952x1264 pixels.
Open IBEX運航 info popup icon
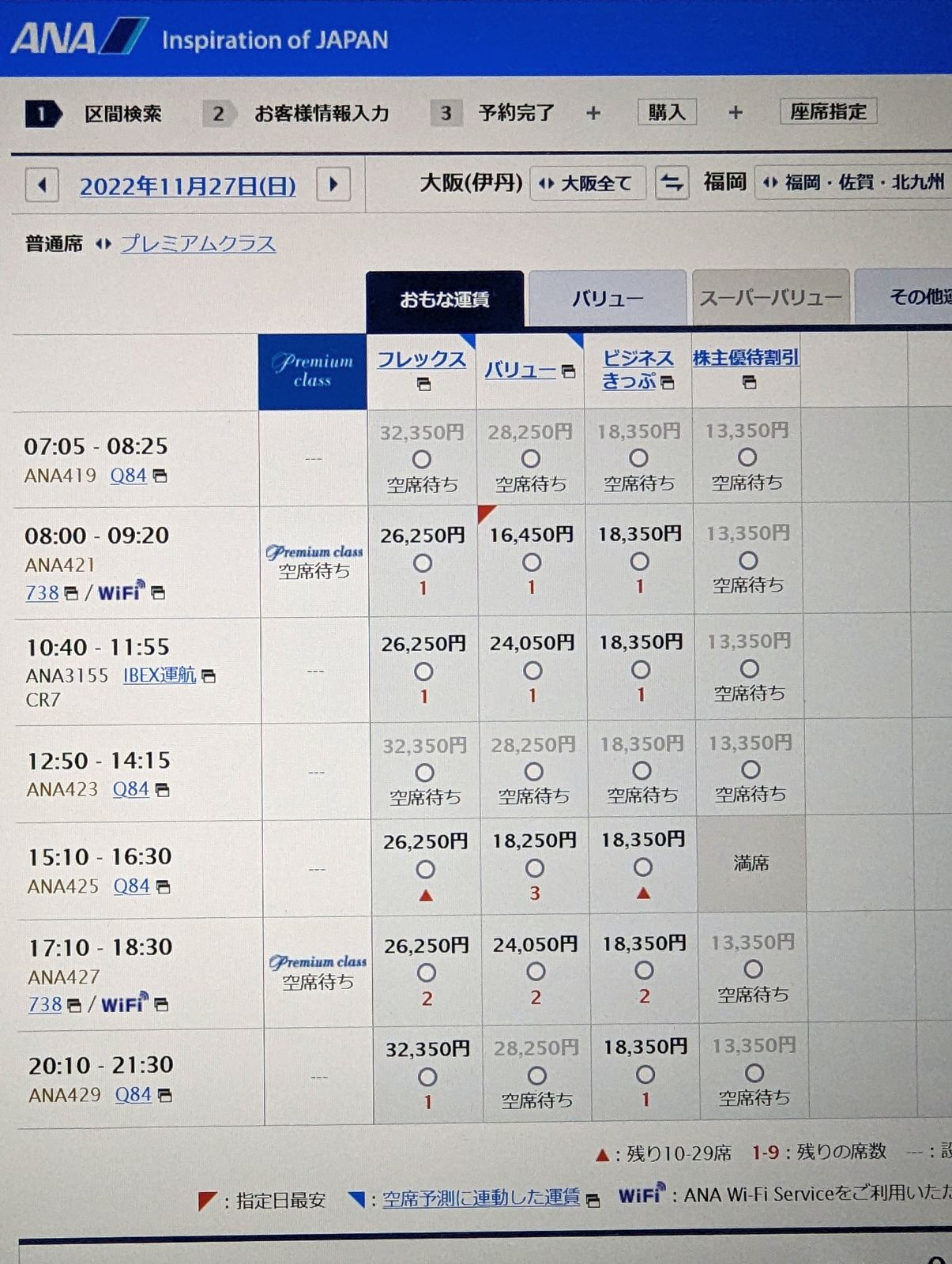tap(209, 675)
